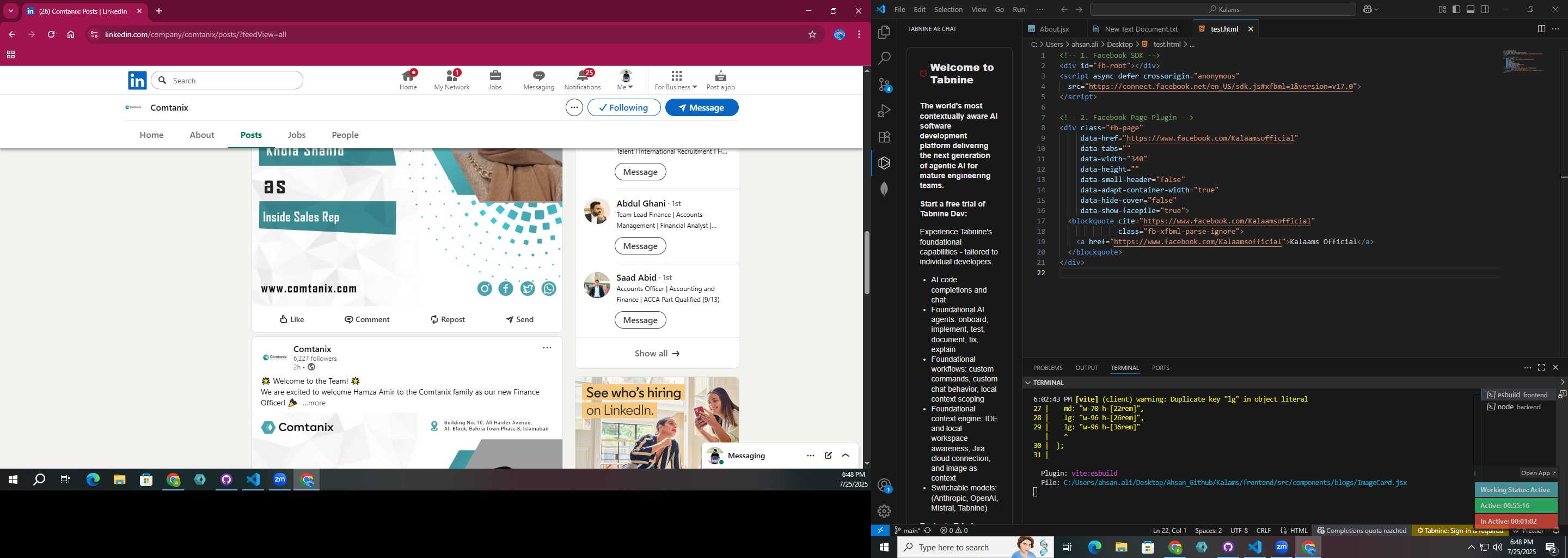Collapse the TERMINAL section chevron
The image size is (1568, 558).
[1027, 383]
